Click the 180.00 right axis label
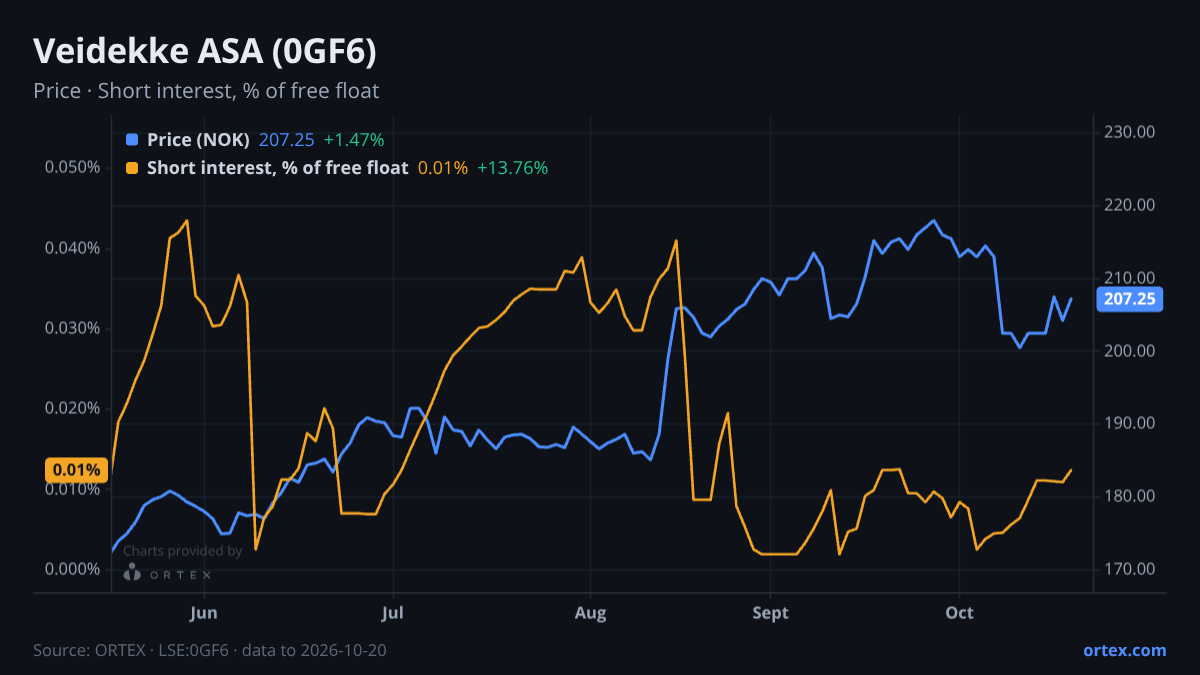The width and height of the screenshot is (1200, 675). coord(1131,497)
